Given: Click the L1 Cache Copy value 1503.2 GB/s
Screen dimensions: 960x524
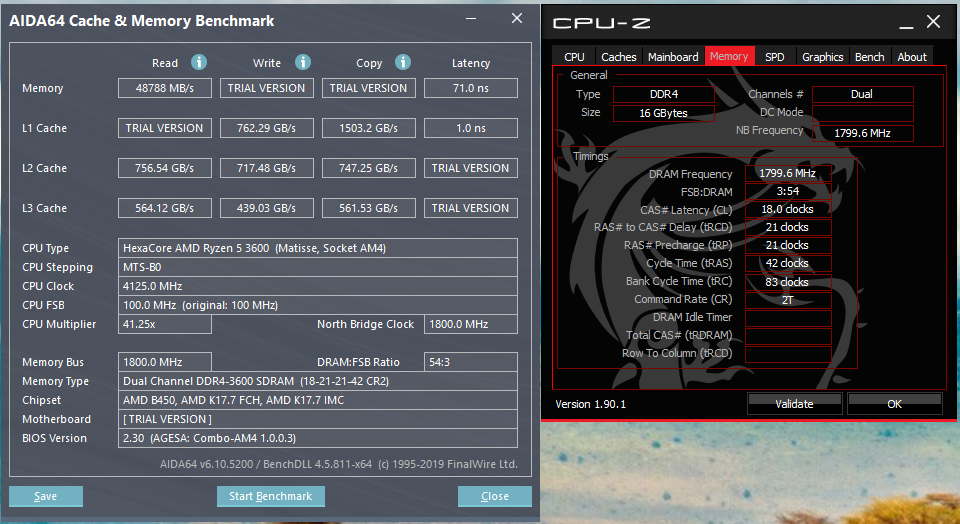Looking at the screenshot, I should pos(369,128).
